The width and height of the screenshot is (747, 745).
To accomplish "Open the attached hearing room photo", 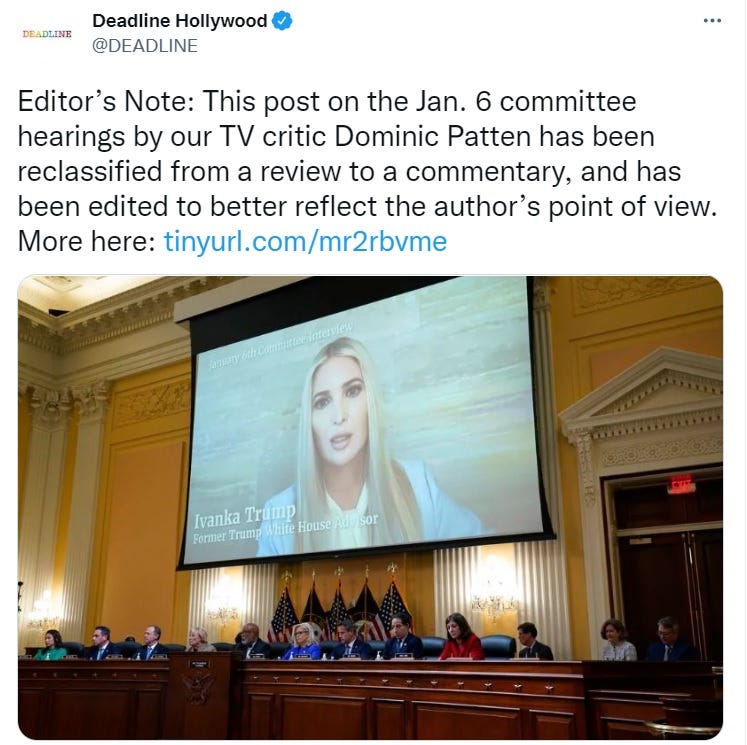I will 370,508.
